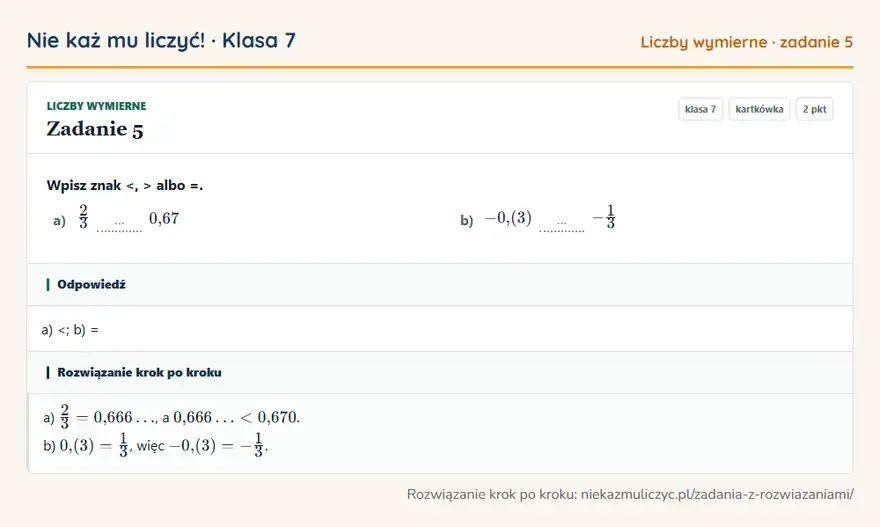The height and width of the screenshot is (527, 880).
Task: Click the answer text 'a) <; b) ='
Action: pos(70,329)
